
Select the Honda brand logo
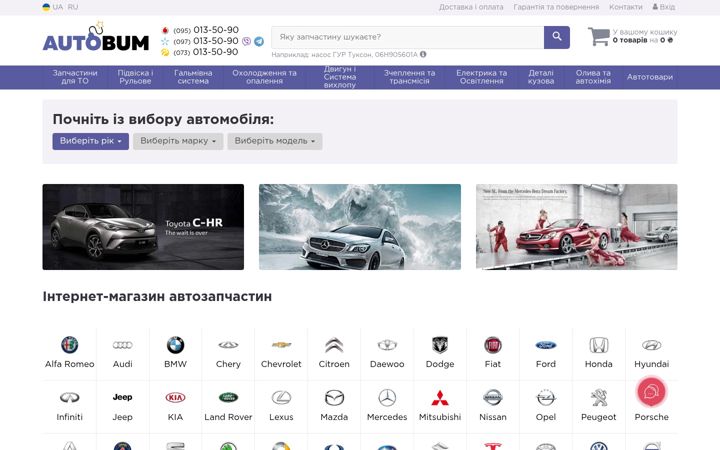599,345
